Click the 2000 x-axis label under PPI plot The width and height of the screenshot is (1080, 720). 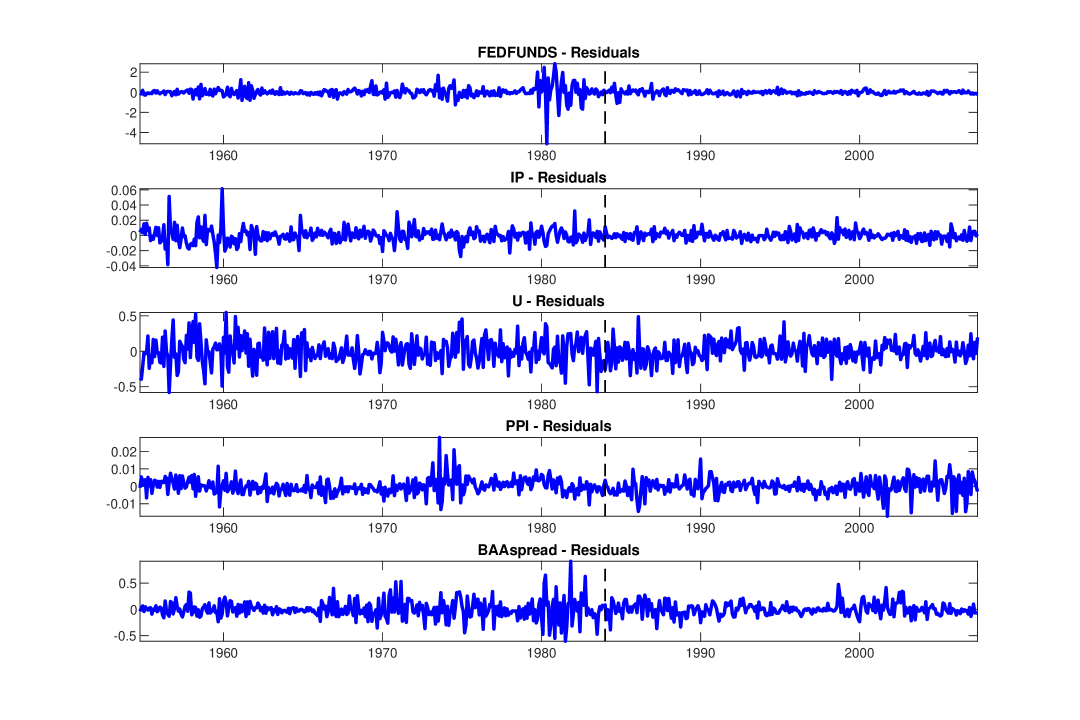pos(860,528)
